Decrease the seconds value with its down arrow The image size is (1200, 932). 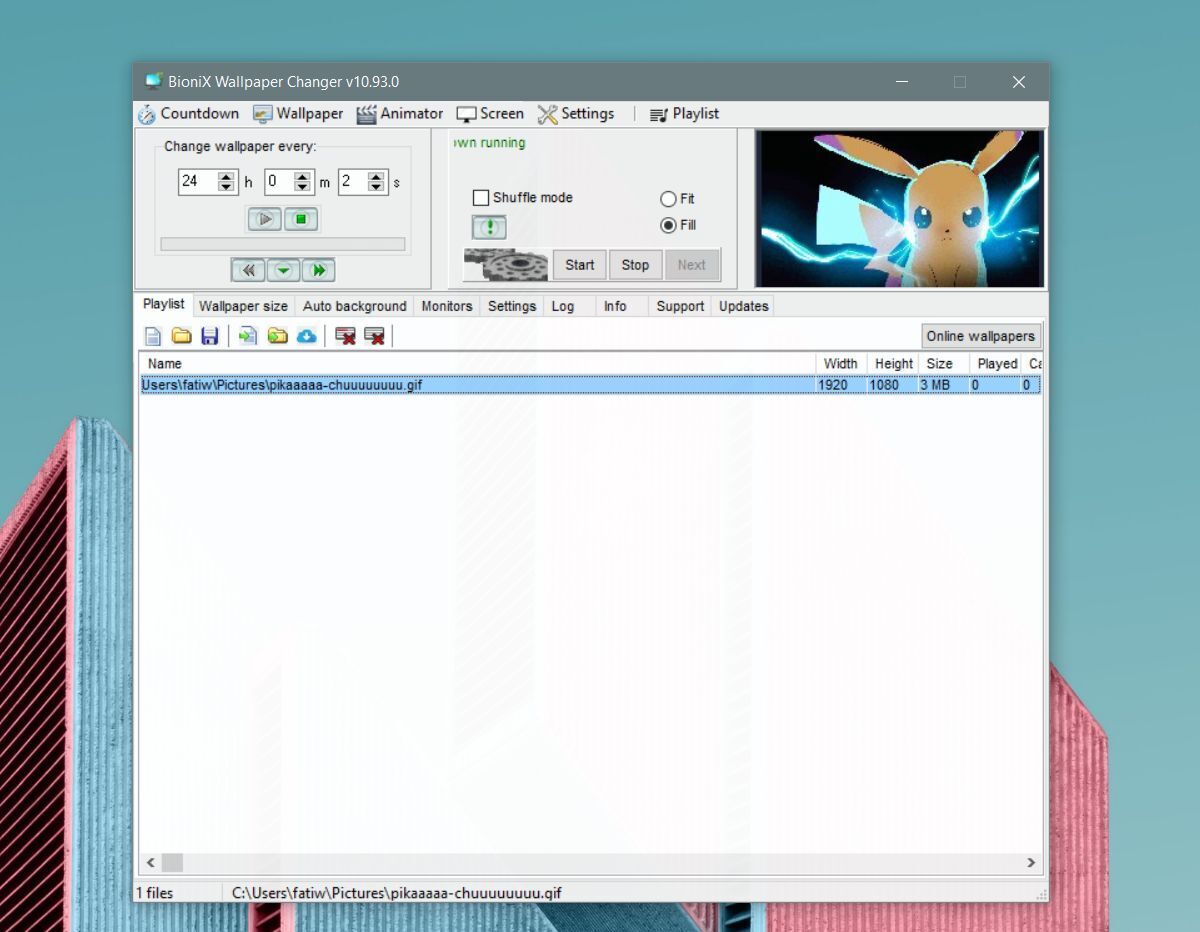(376, 186)
